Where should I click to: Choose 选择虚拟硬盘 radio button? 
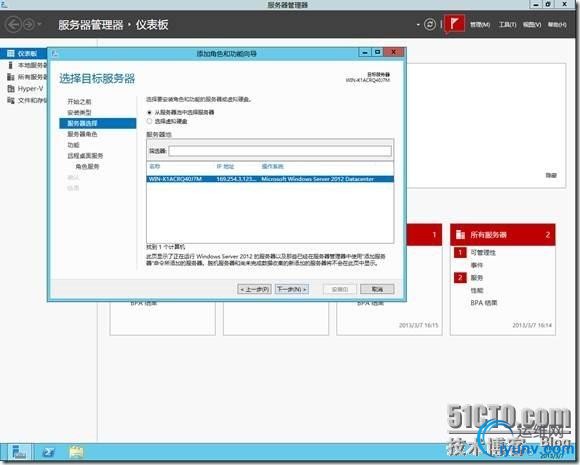pos(149,121)
